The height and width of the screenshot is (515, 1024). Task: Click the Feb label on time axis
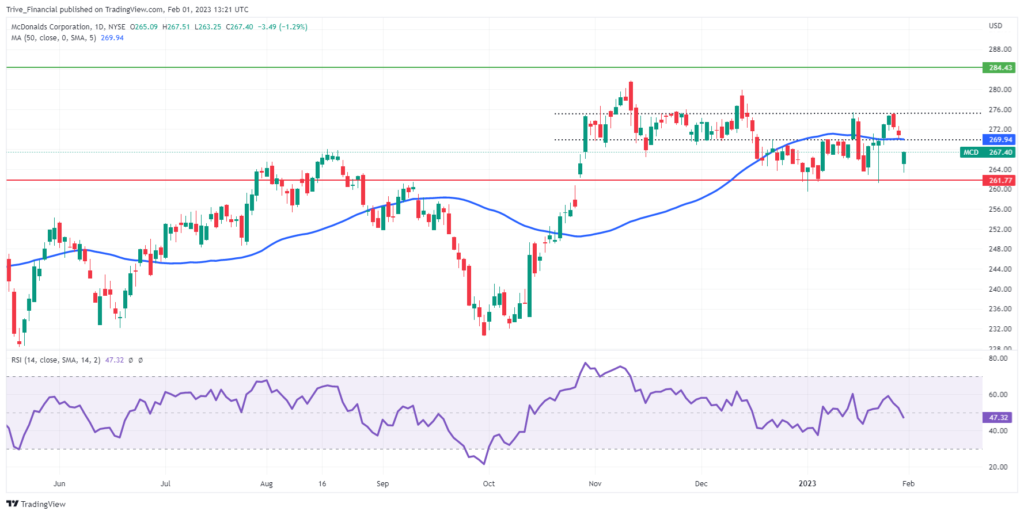point(907,485)
